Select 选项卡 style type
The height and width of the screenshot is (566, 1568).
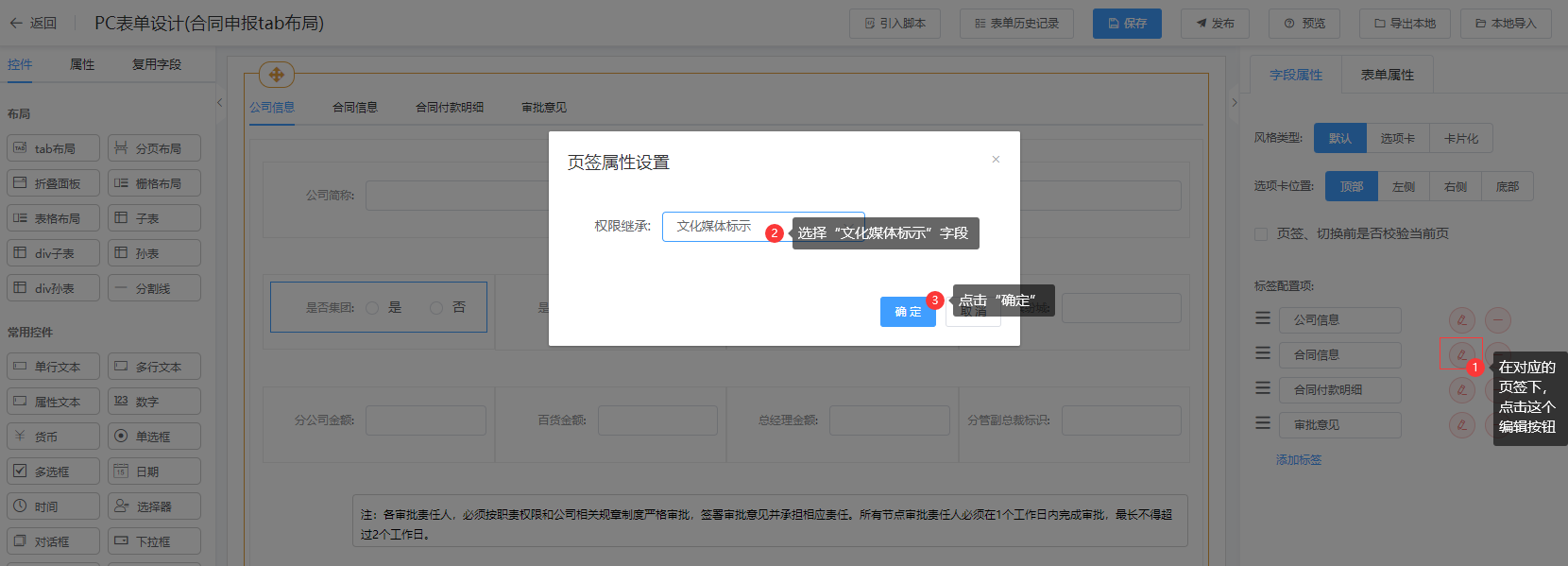[1397, 138]
